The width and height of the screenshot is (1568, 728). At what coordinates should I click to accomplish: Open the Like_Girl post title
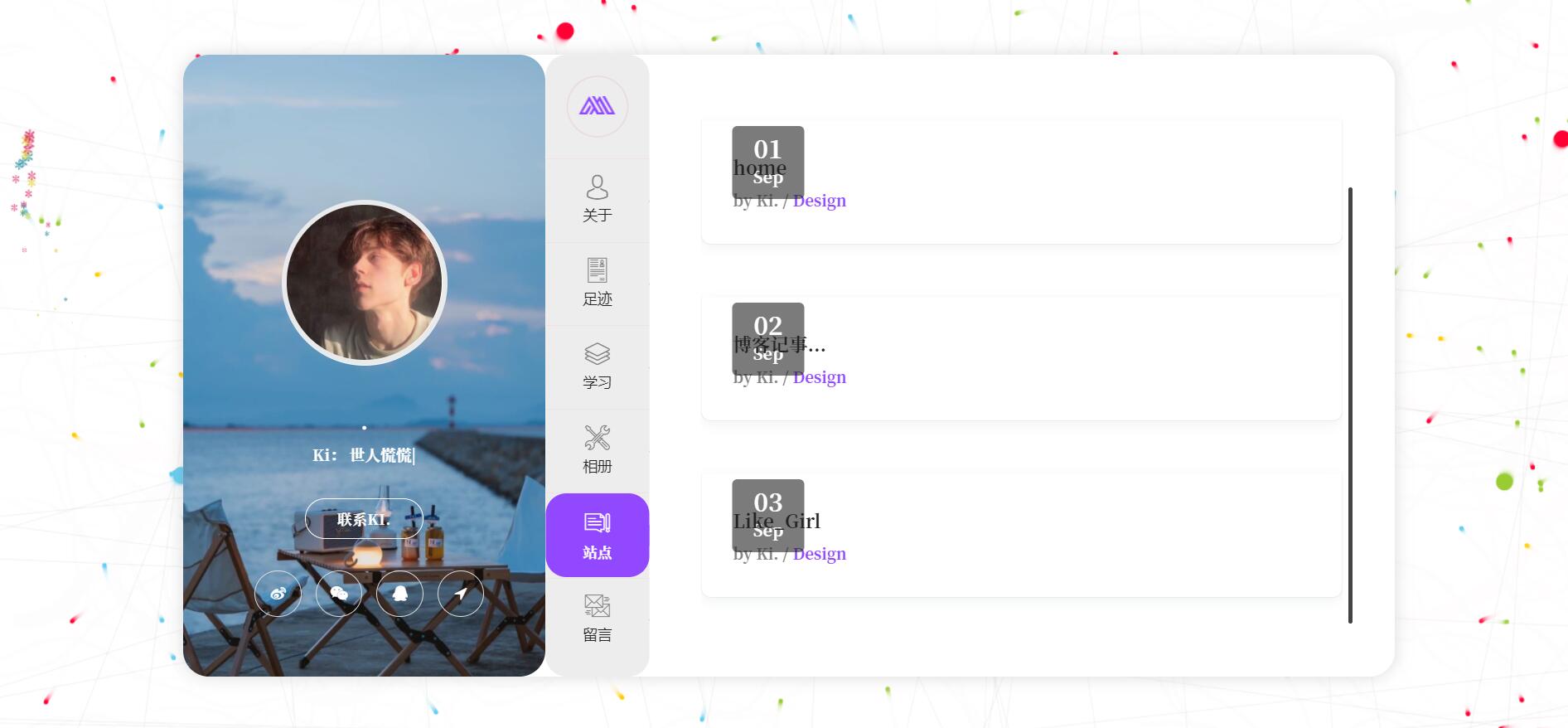pyautogui.click(x=777, y=521)
